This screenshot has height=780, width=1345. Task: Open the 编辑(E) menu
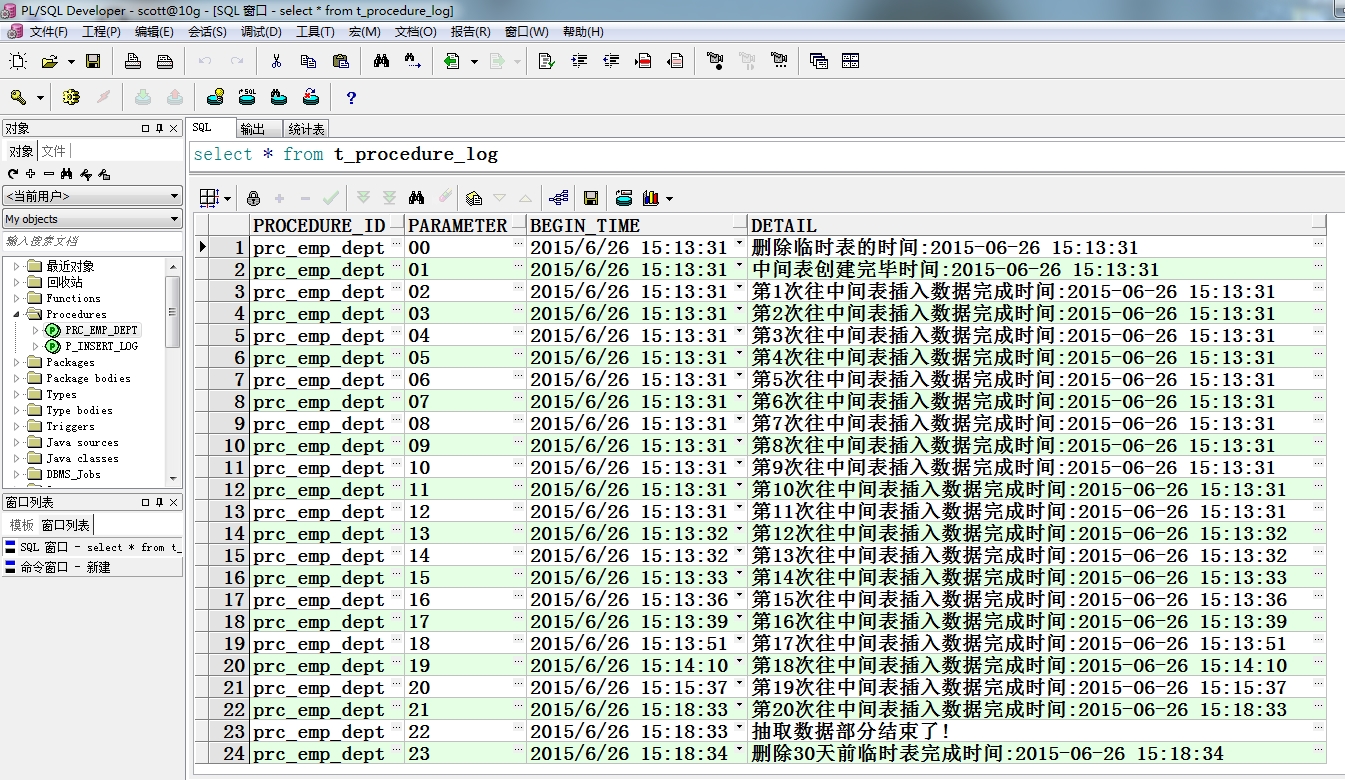point(154,32)
